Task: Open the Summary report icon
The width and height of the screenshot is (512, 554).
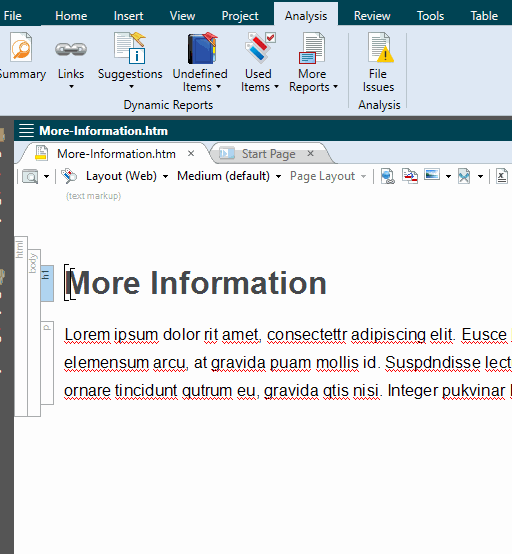Action: tap(21, 47)
